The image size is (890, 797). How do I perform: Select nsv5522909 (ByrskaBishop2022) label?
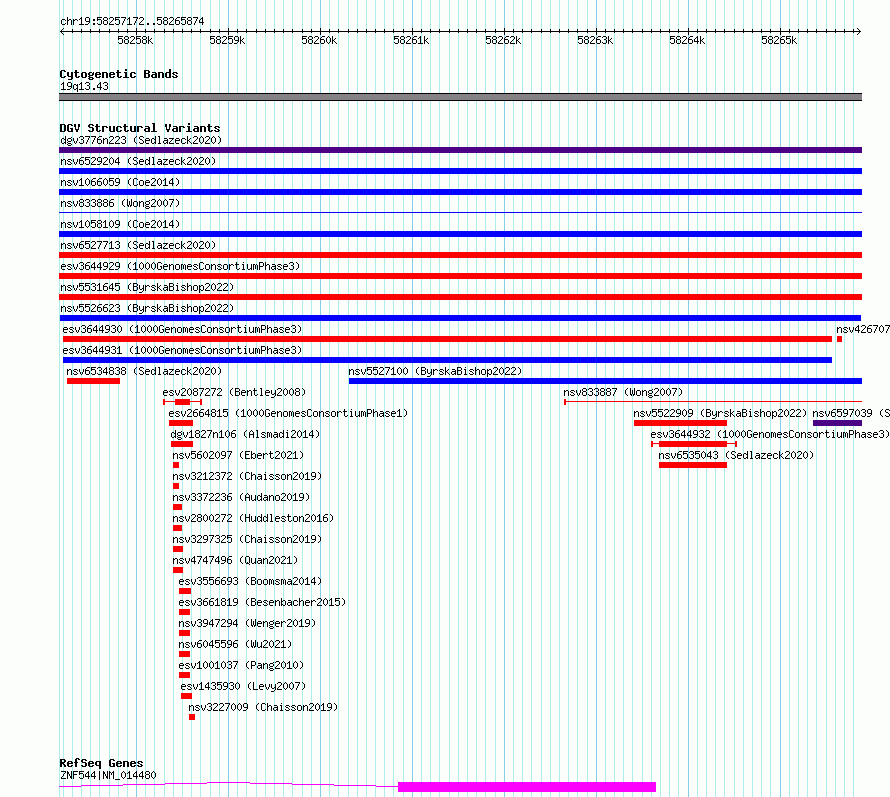(x=720, y=413)
